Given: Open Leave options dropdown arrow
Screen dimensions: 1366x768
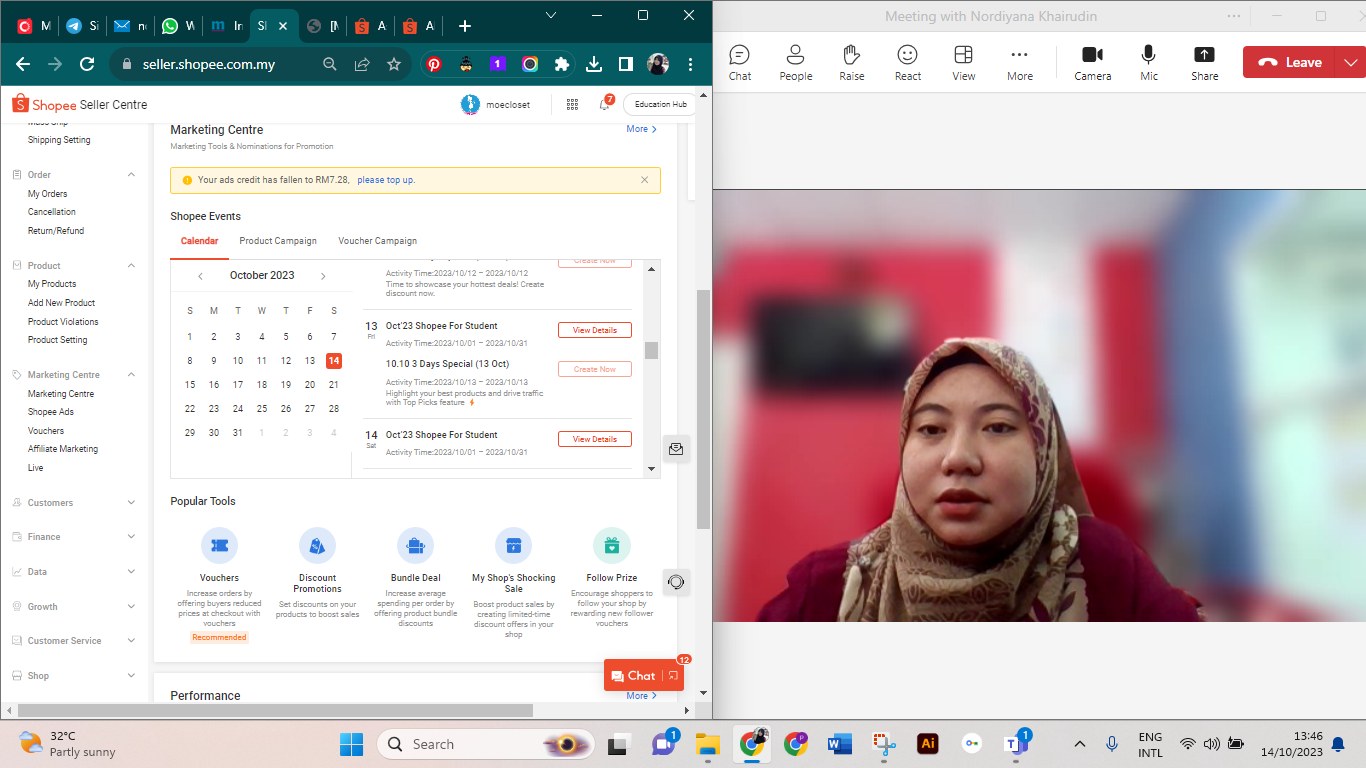Looking at the screenshot, I should pos(1352,62).
